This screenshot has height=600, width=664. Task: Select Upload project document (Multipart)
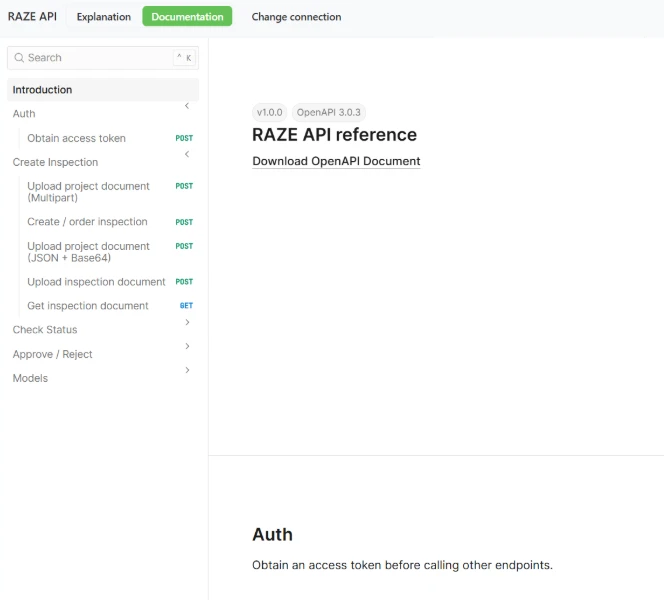[89, 192]
